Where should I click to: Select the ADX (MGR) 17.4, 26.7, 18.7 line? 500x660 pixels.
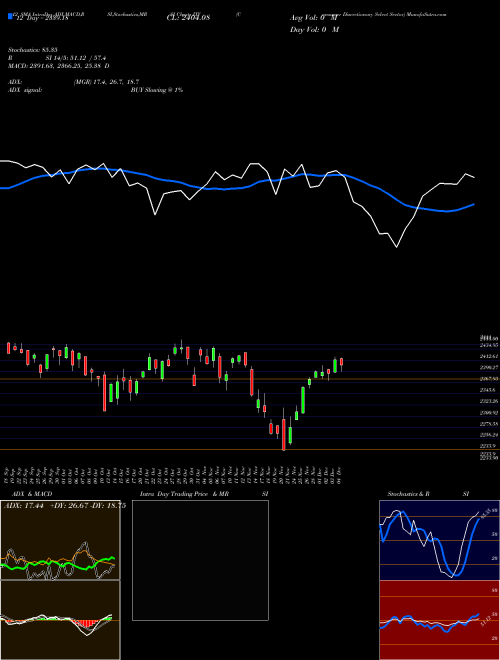point(74,82)
